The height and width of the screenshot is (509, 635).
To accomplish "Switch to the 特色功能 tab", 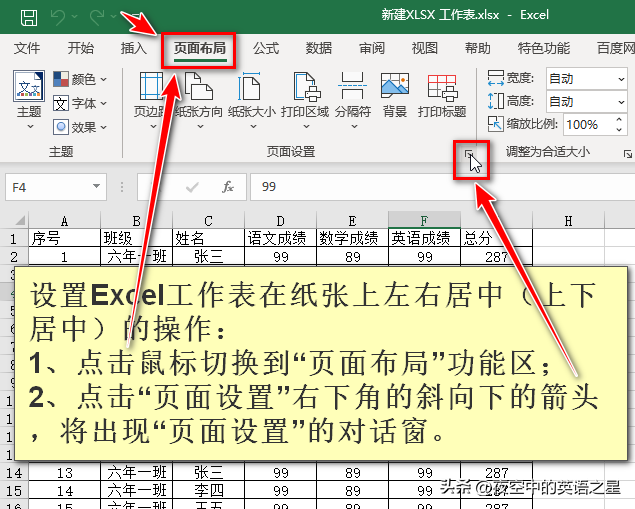I will point(543,48).
